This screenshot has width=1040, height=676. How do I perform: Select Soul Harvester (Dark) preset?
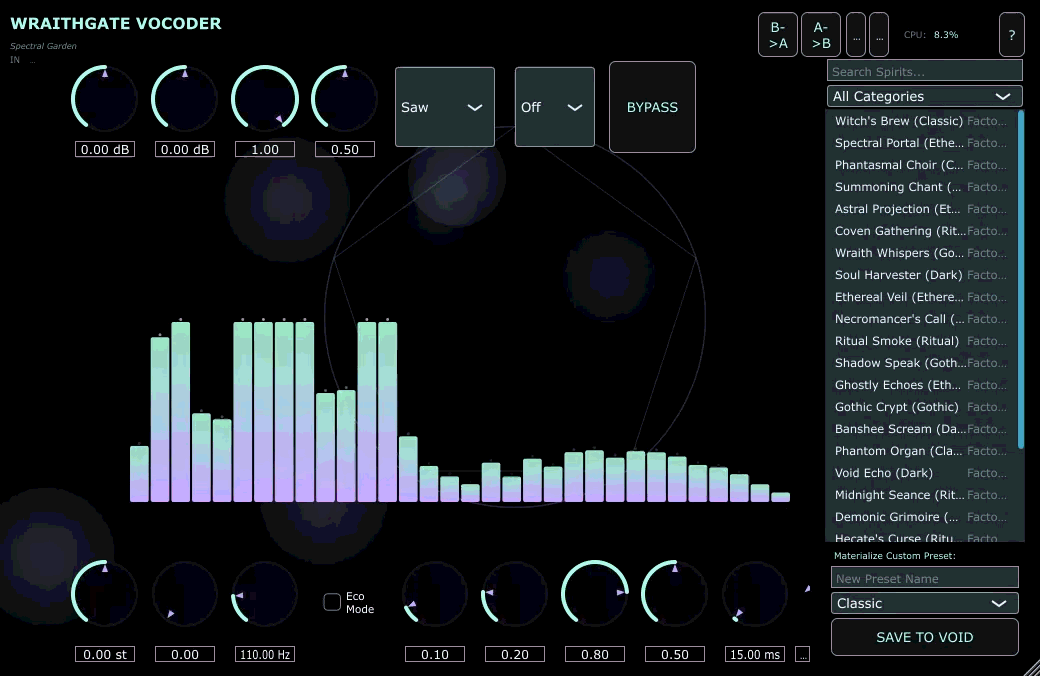pyautogui.click(x=922, y=275)
